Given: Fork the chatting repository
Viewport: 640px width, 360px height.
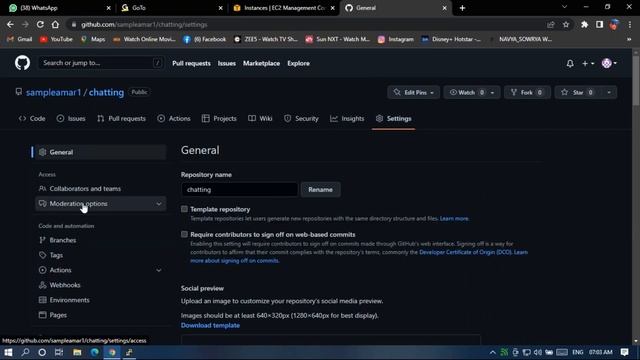Looking at the screenshot, I should [x=527, y=92].
